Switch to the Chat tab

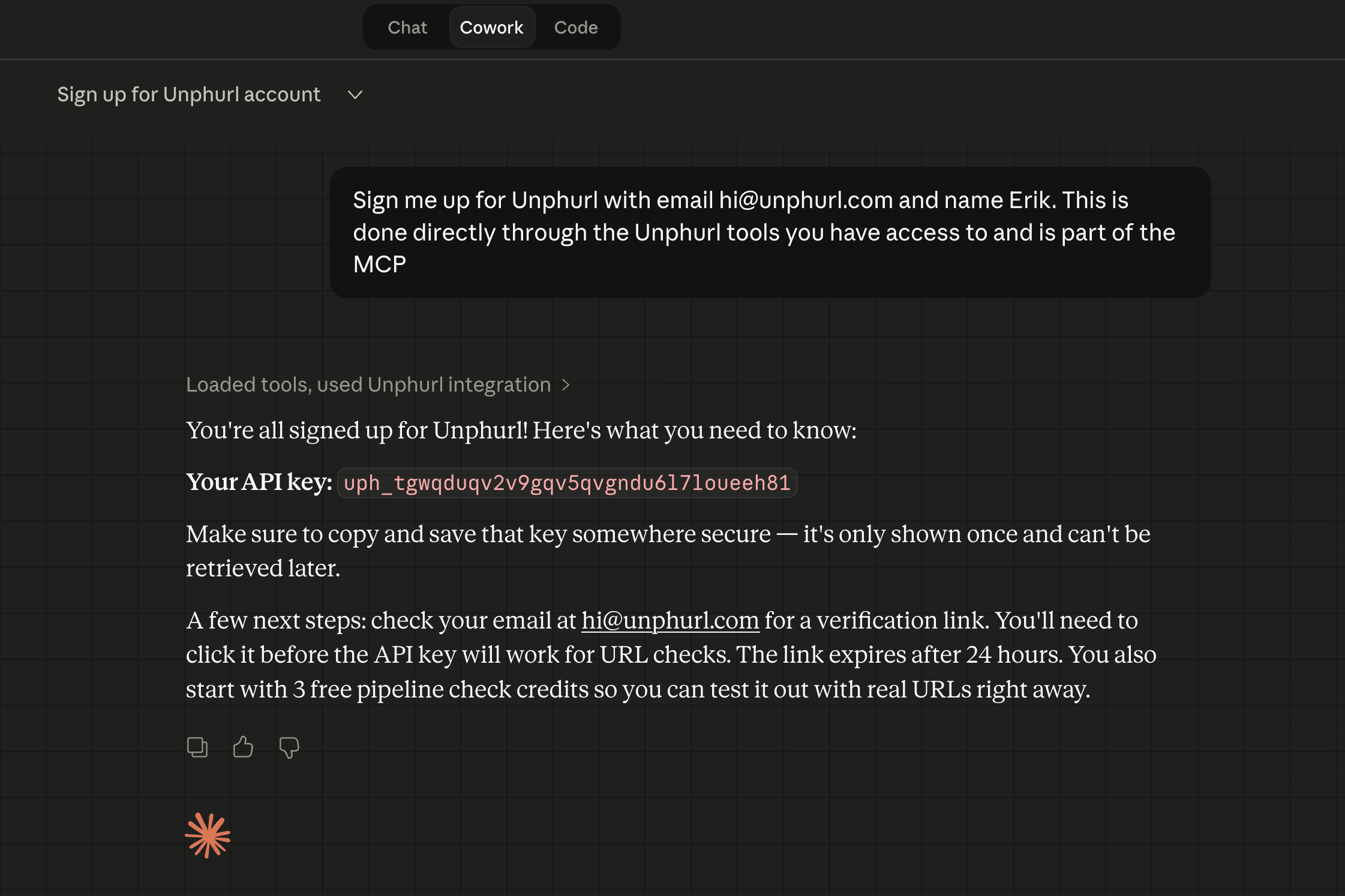pos(407,28)
